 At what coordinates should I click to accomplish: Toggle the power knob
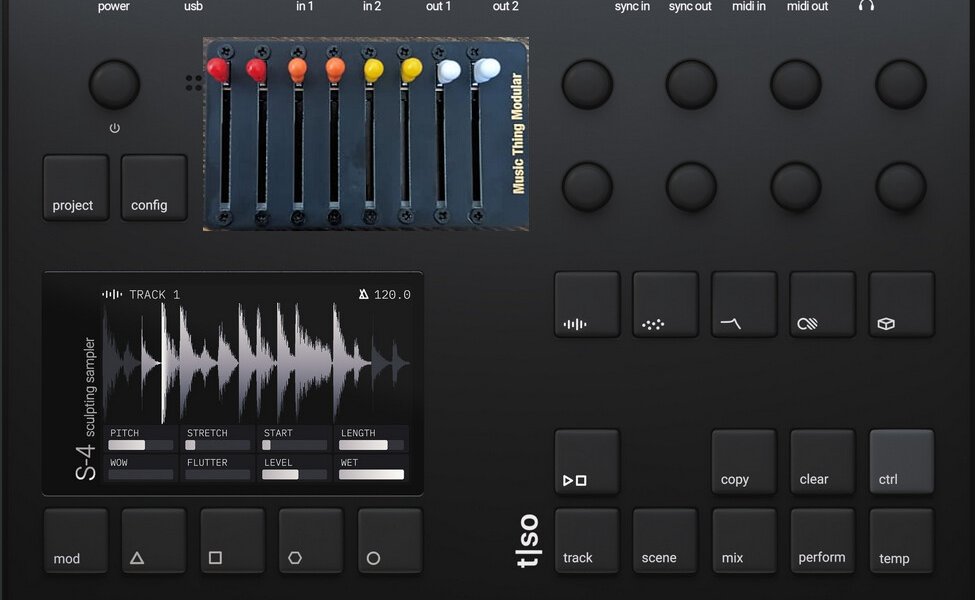click(114, 85)
